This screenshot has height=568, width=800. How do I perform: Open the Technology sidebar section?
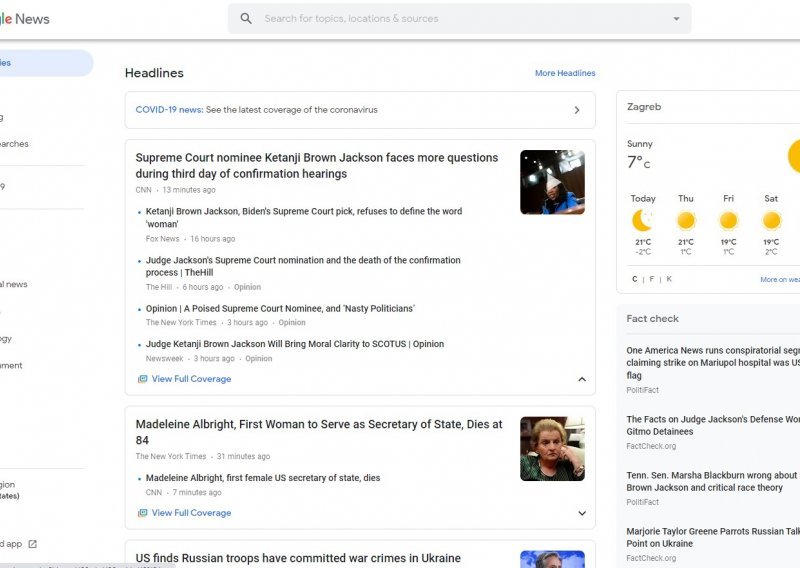6,338
